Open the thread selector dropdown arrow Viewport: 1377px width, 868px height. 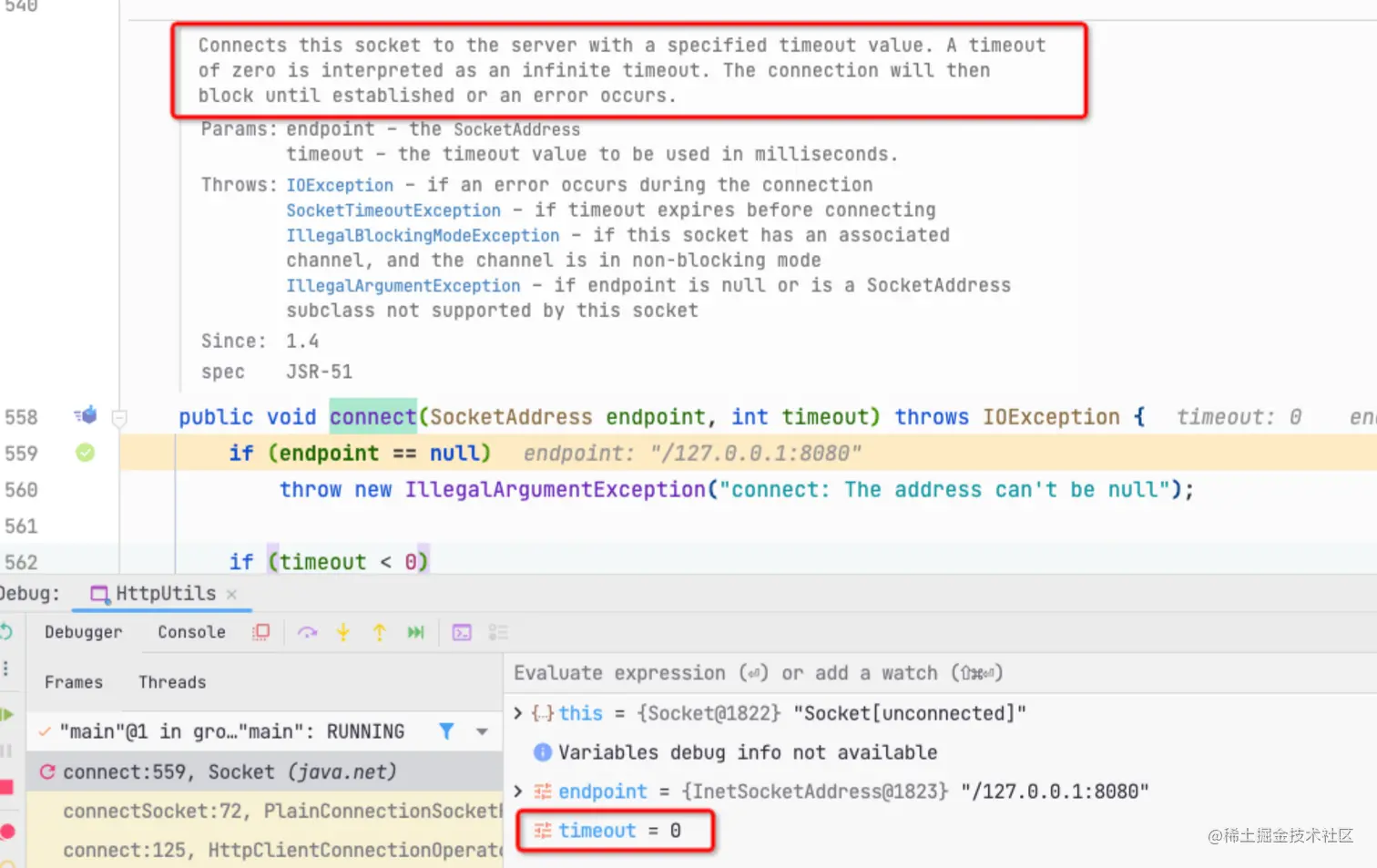484,730
